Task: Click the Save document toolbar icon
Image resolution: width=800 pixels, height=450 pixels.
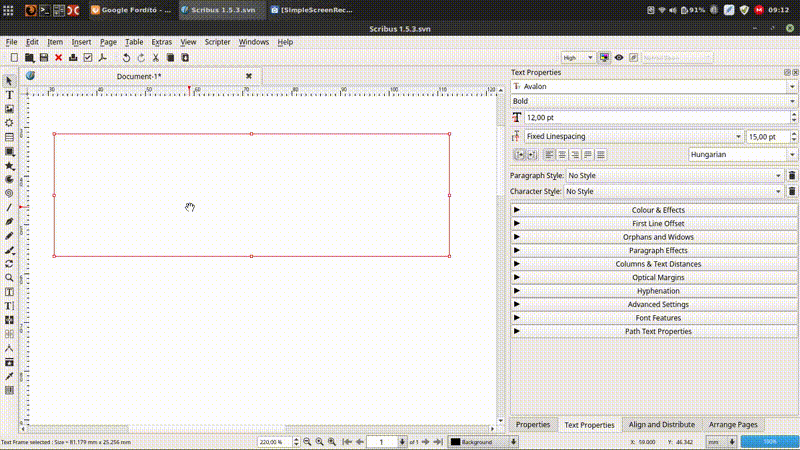Action: (43, 58)
